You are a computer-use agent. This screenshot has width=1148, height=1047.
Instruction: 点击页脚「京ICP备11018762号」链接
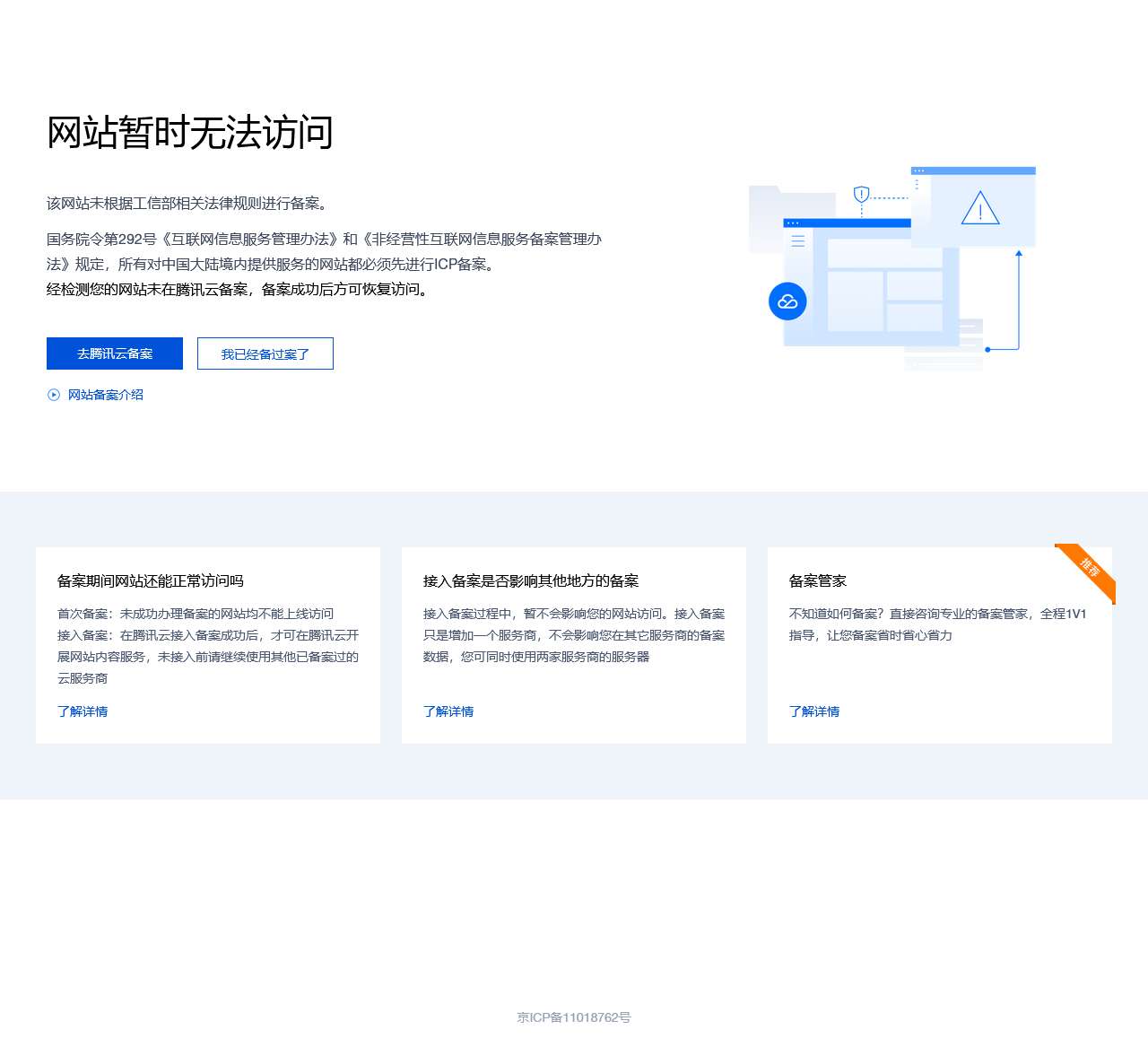[573, 1018]
